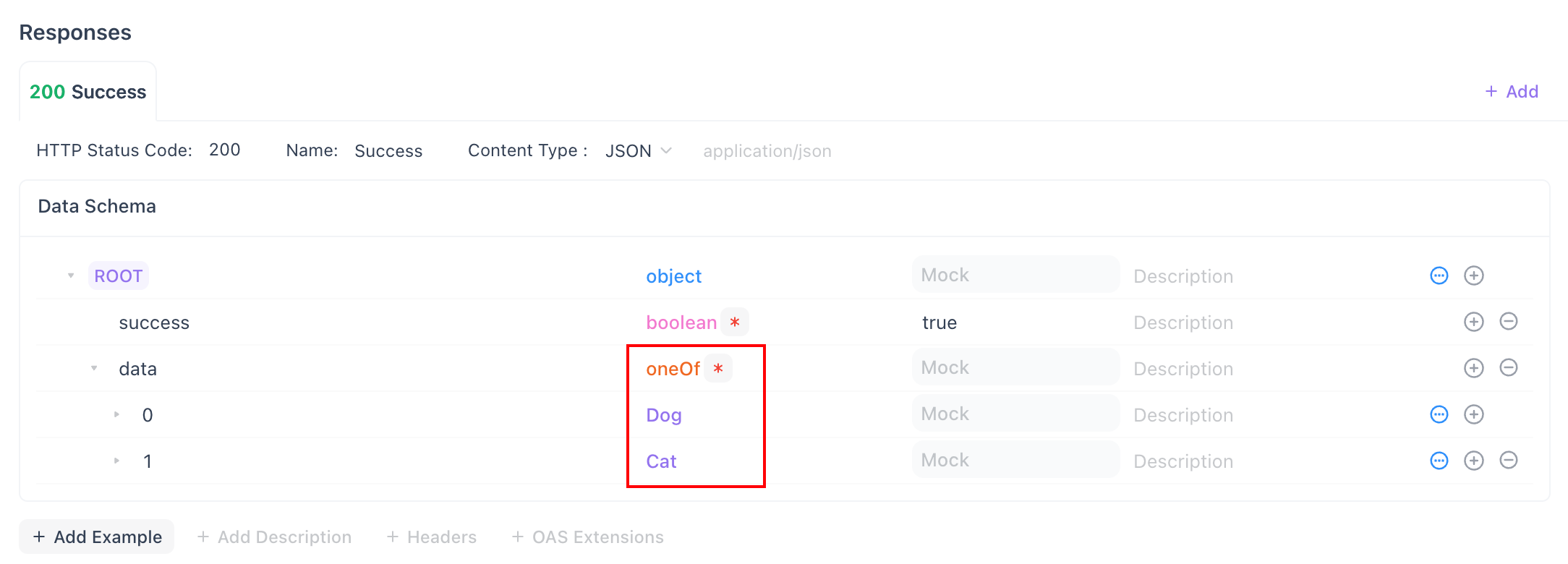Image resolution: width=1568 pixels, height=564 pixels.
Task: Add a child property to ROOT
Action: [x=1474, y=275]
